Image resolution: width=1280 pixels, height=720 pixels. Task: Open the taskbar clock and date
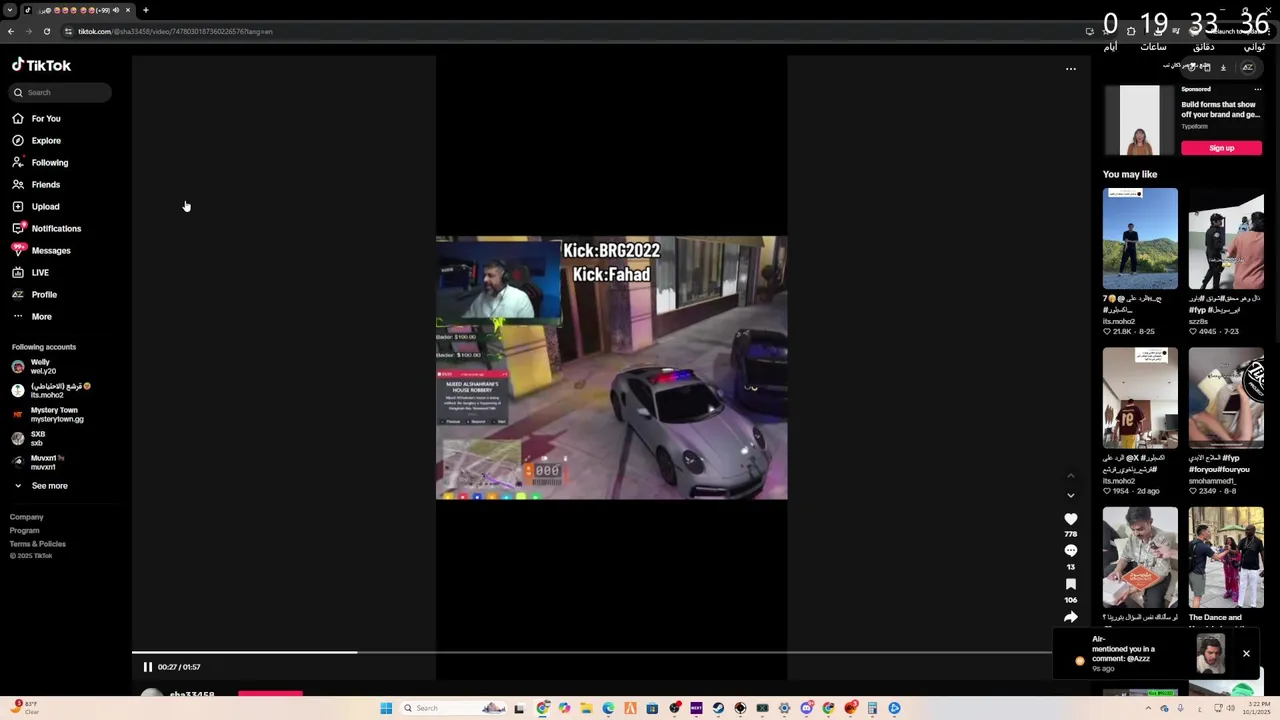click(1257, 708)
